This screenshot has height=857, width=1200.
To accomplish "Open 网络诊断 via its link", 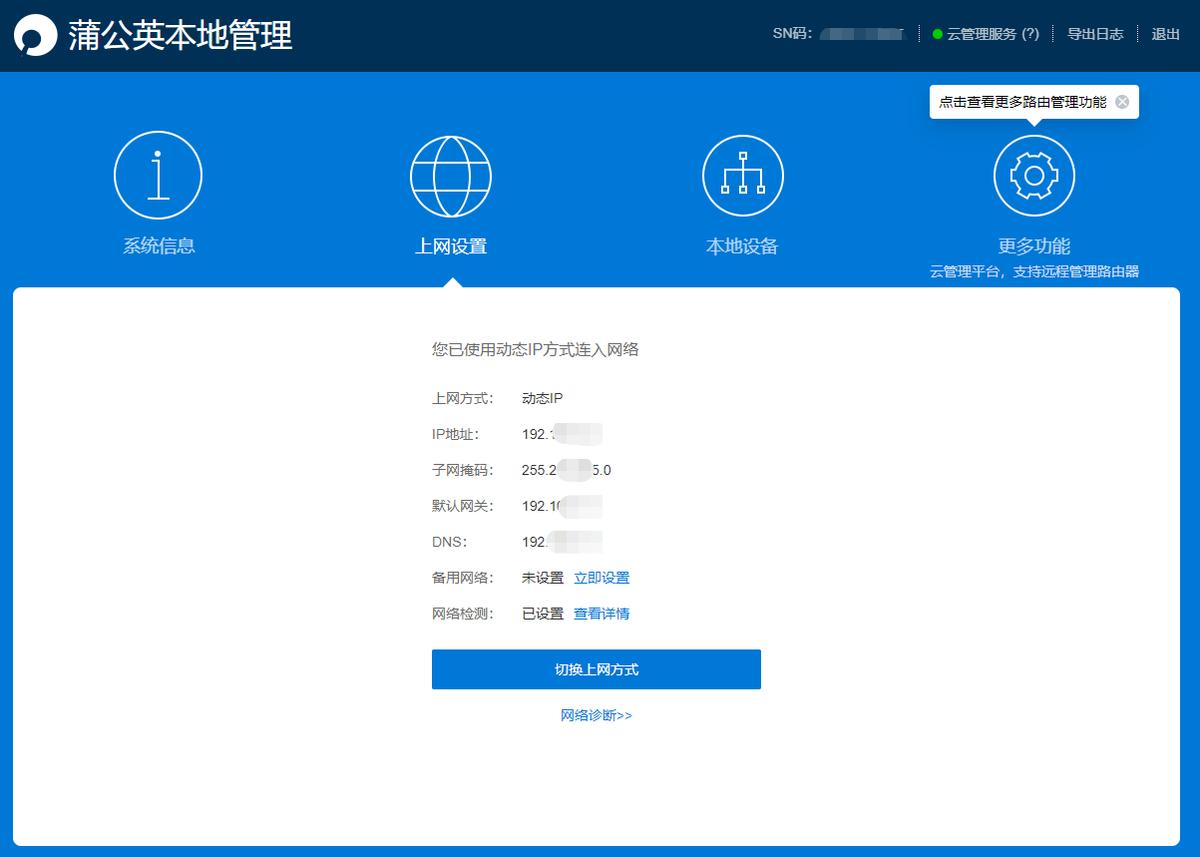I will pyautogui.click(x=596, y=716).
